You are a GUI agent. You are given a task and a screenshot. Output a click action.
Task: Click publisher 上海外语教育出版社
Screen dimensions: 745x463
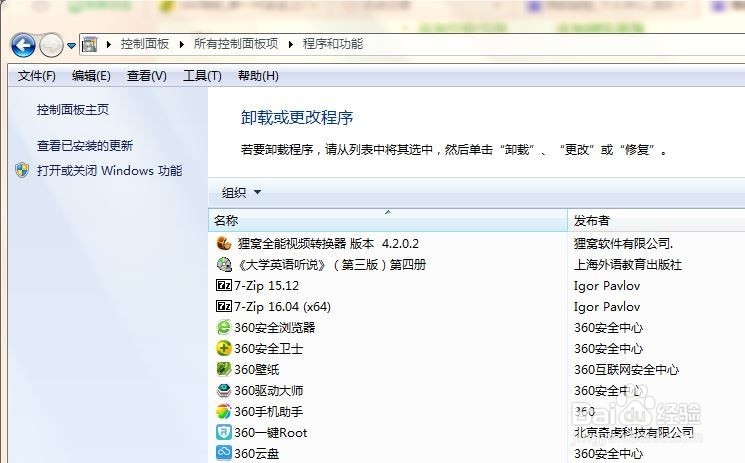click(628, 265)
